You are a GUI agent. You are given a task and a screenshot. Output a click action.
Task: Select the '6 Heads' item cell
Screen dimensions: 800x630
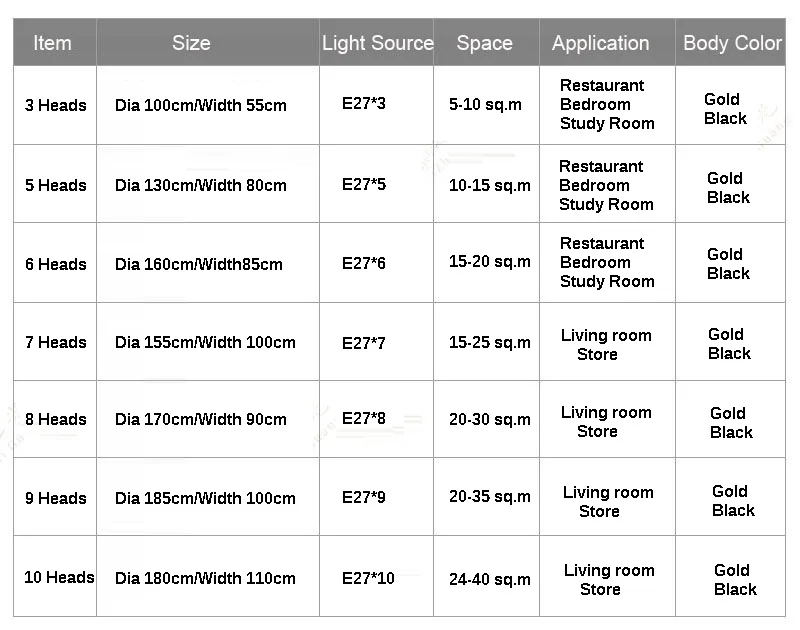point(55,263)
